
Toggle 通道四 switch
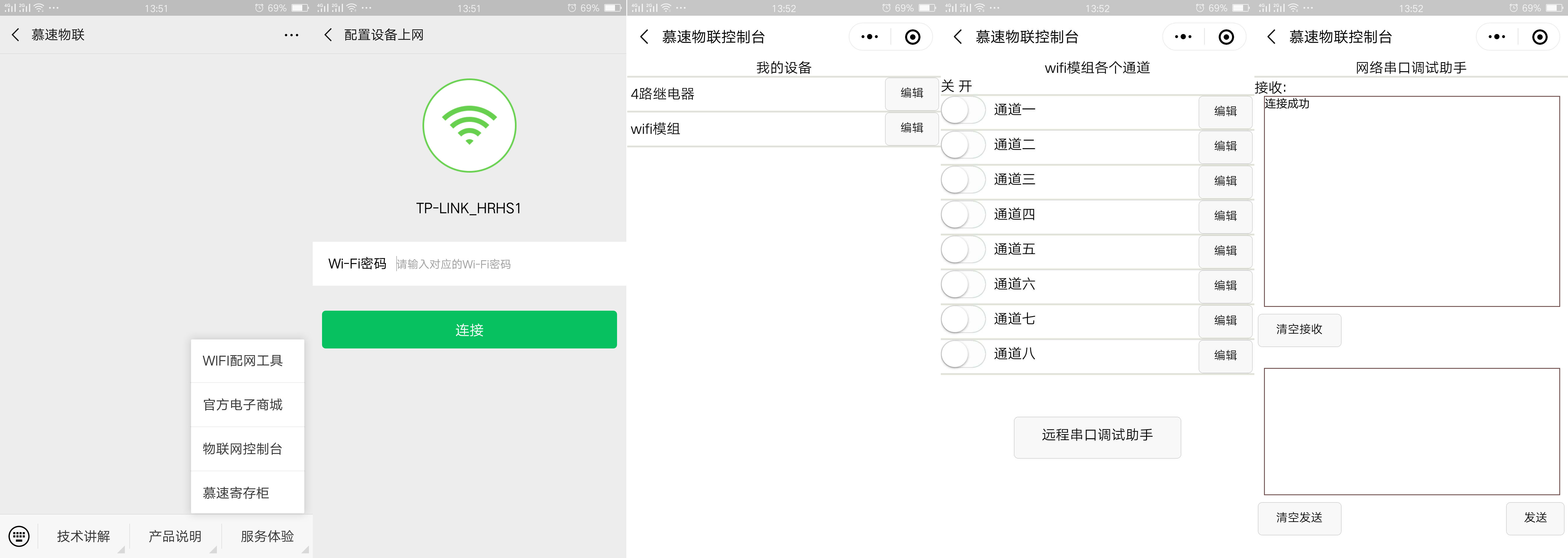click(x=963, y=214)
